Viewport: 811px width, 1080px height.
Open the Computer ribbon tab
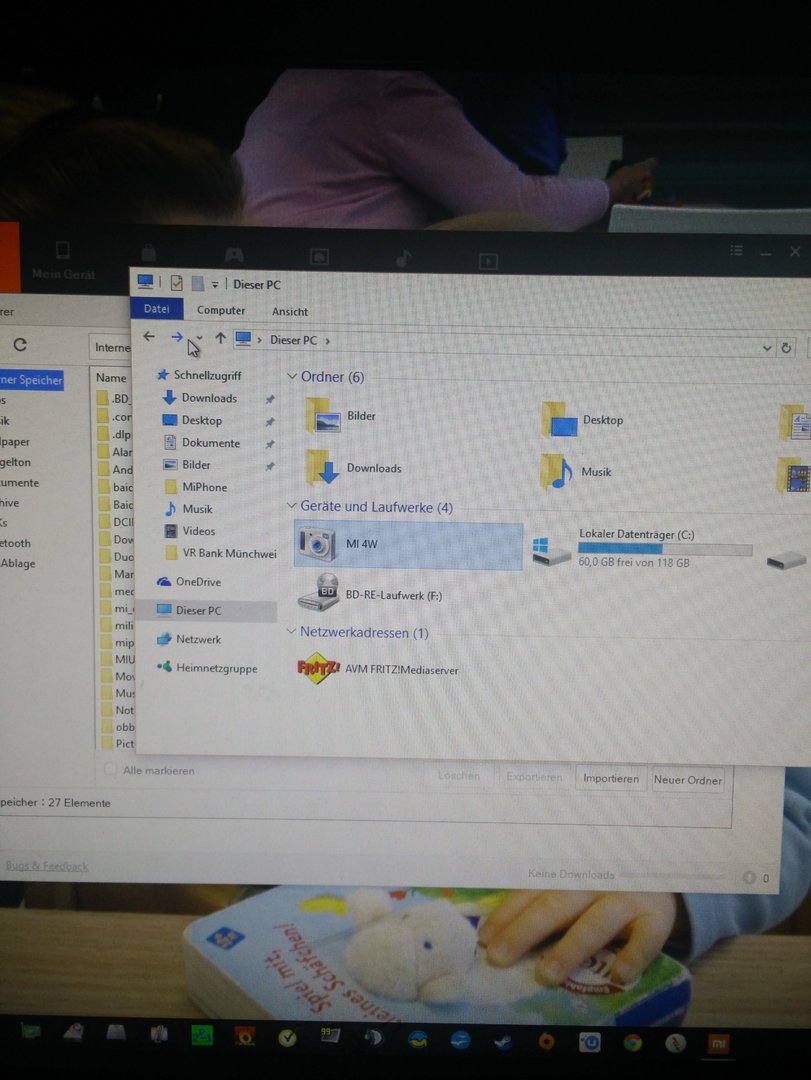[x=220, y=310]
